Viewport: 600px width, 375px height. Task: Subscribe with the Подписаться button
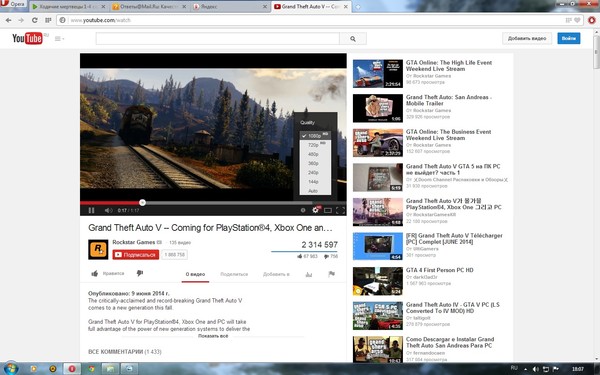pyautogui.click(x=135, y=254)
